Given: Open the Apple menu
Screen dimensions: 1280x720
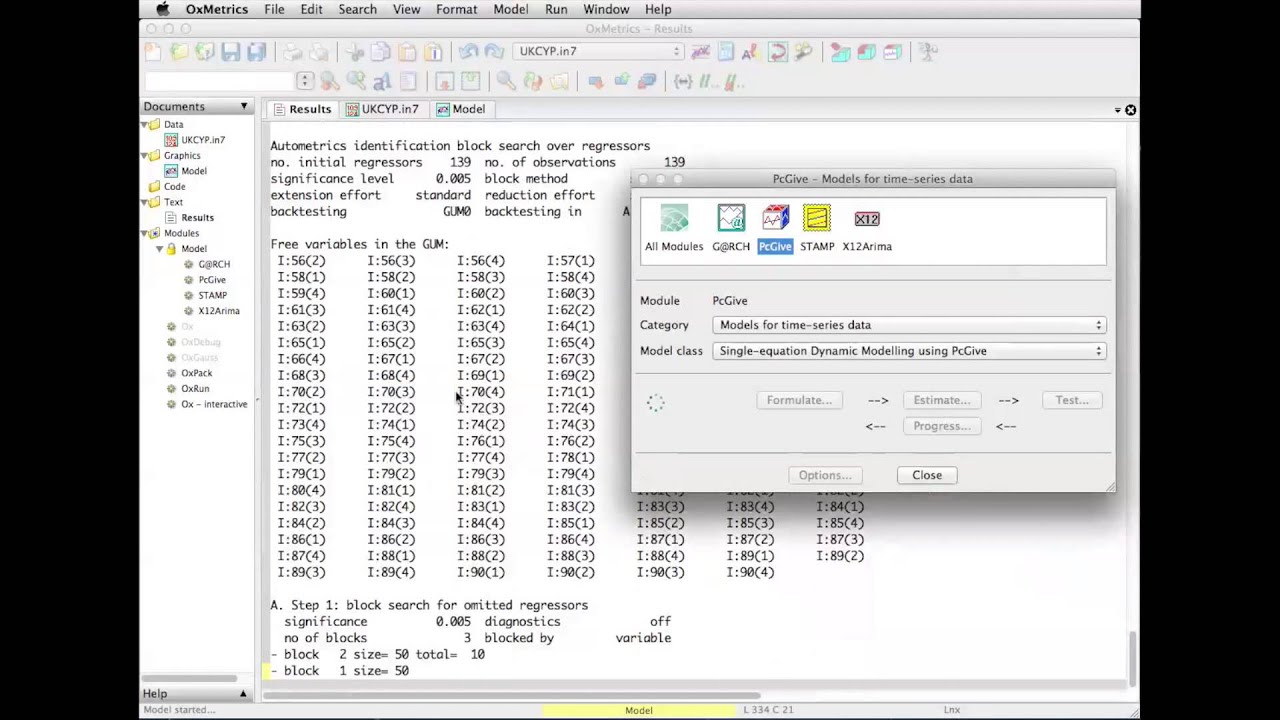Looking at the screenshot, I should click(163, 9).
